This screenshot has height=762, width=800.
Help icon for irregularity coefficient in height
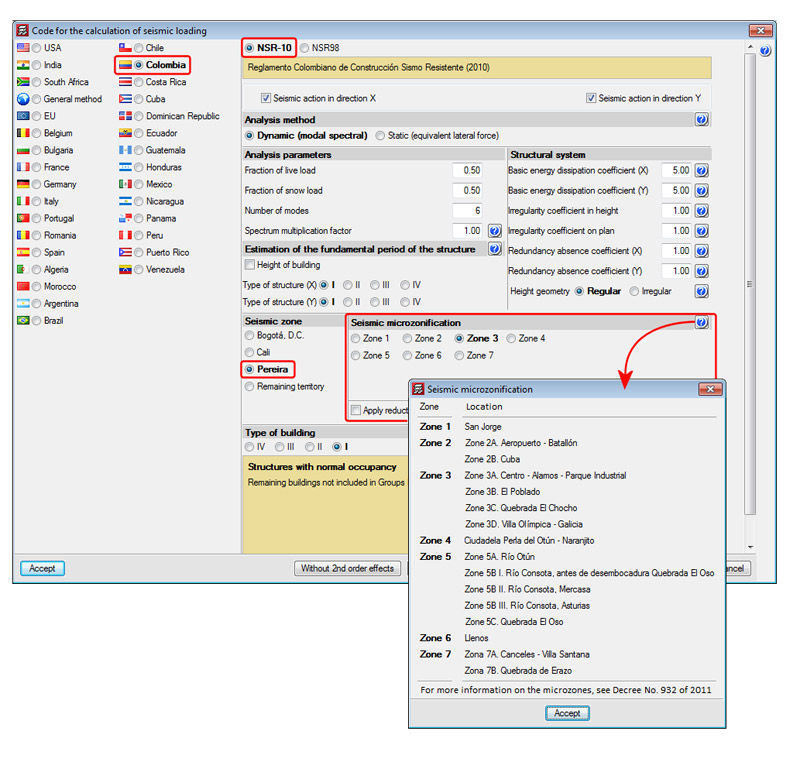[x=702, y=211]
